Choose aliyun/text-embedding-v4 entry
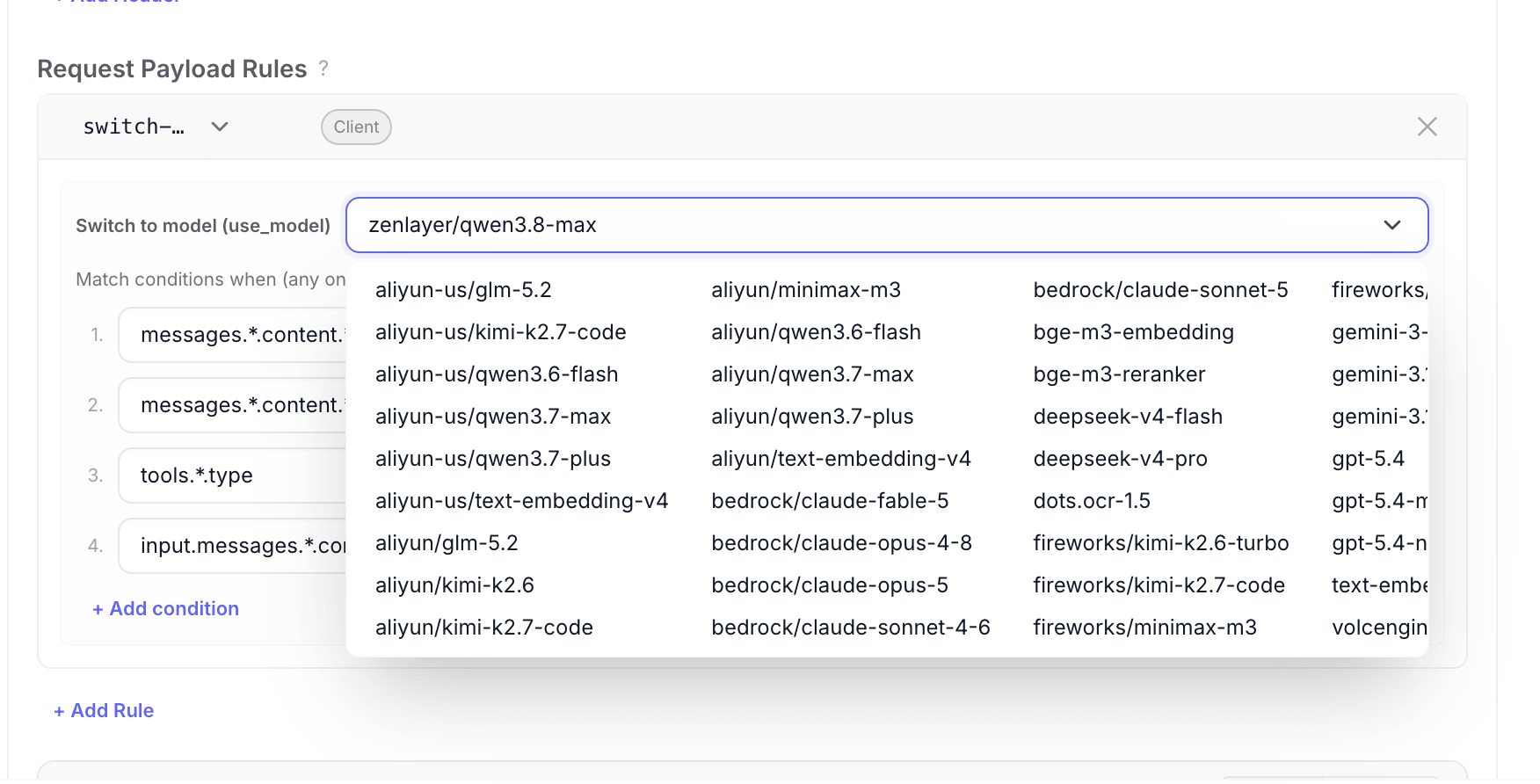 [x=841, y=459]
